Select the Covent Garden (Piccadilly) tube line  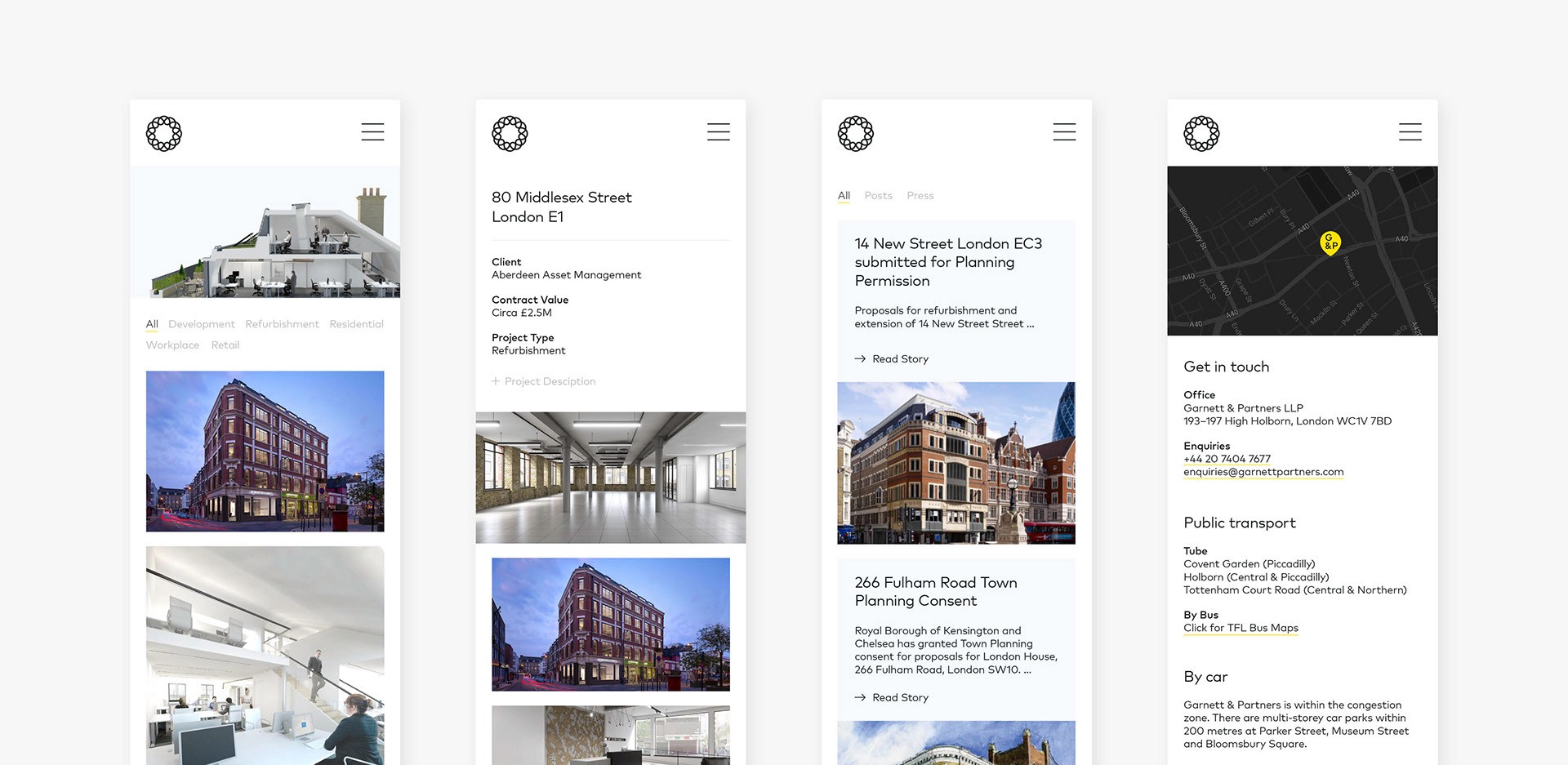[1249, 564]
